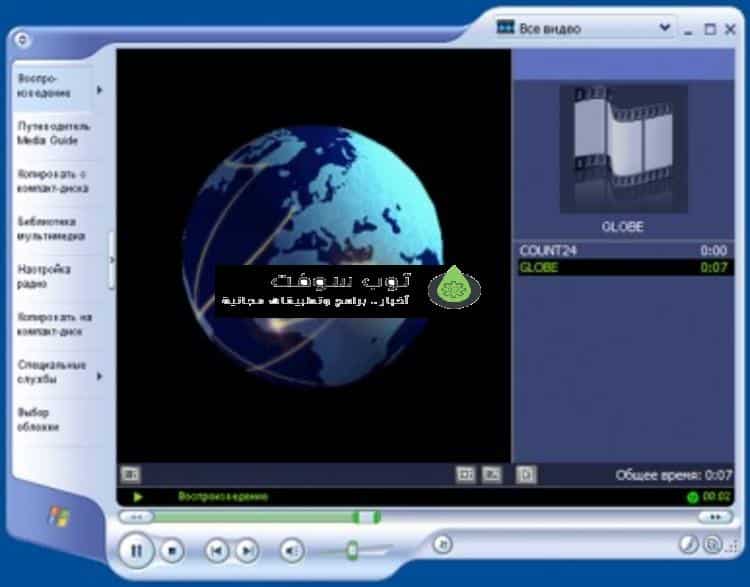Switch to skin mode icon
This screenshot has width=750, height=587.
(x=712, y=544)
